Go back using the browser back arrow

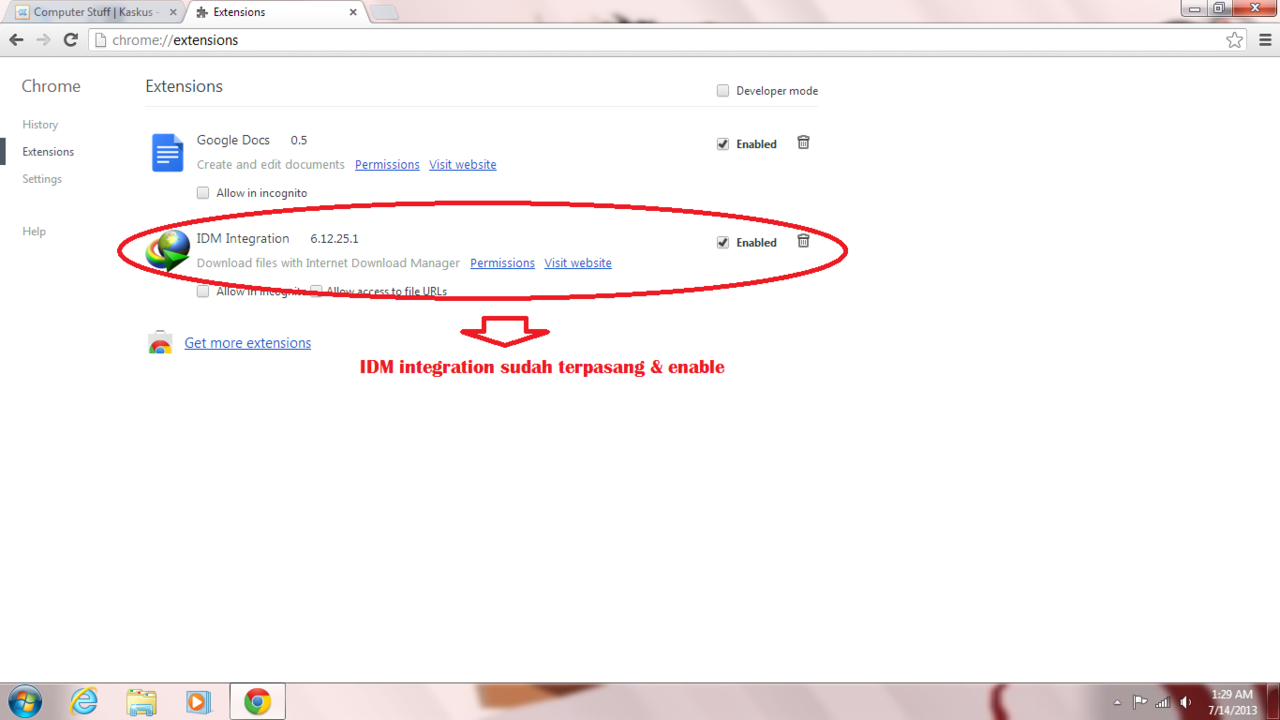click(x=16, y=40)
